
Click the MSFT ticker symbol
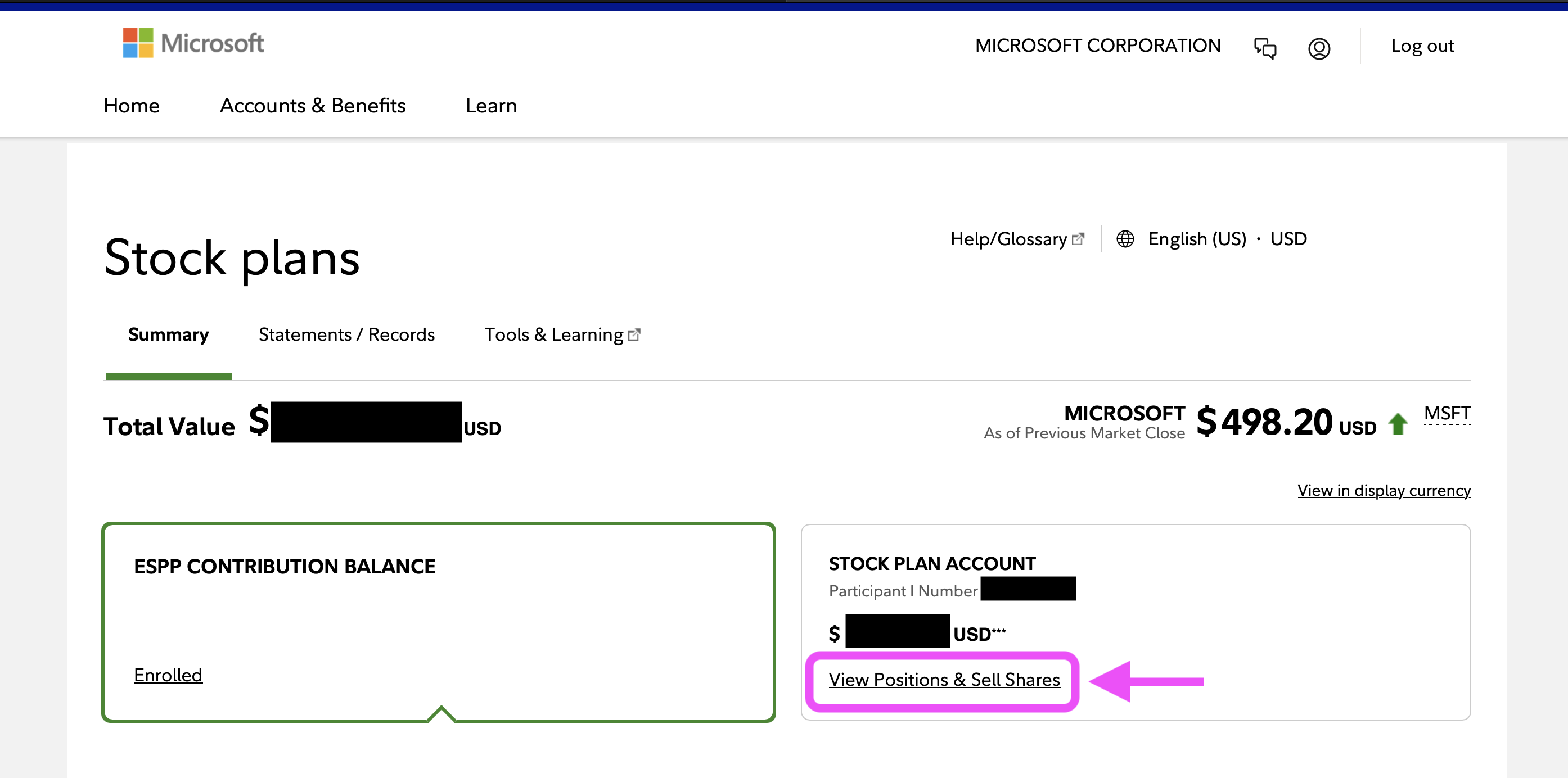click(1447, 414)
